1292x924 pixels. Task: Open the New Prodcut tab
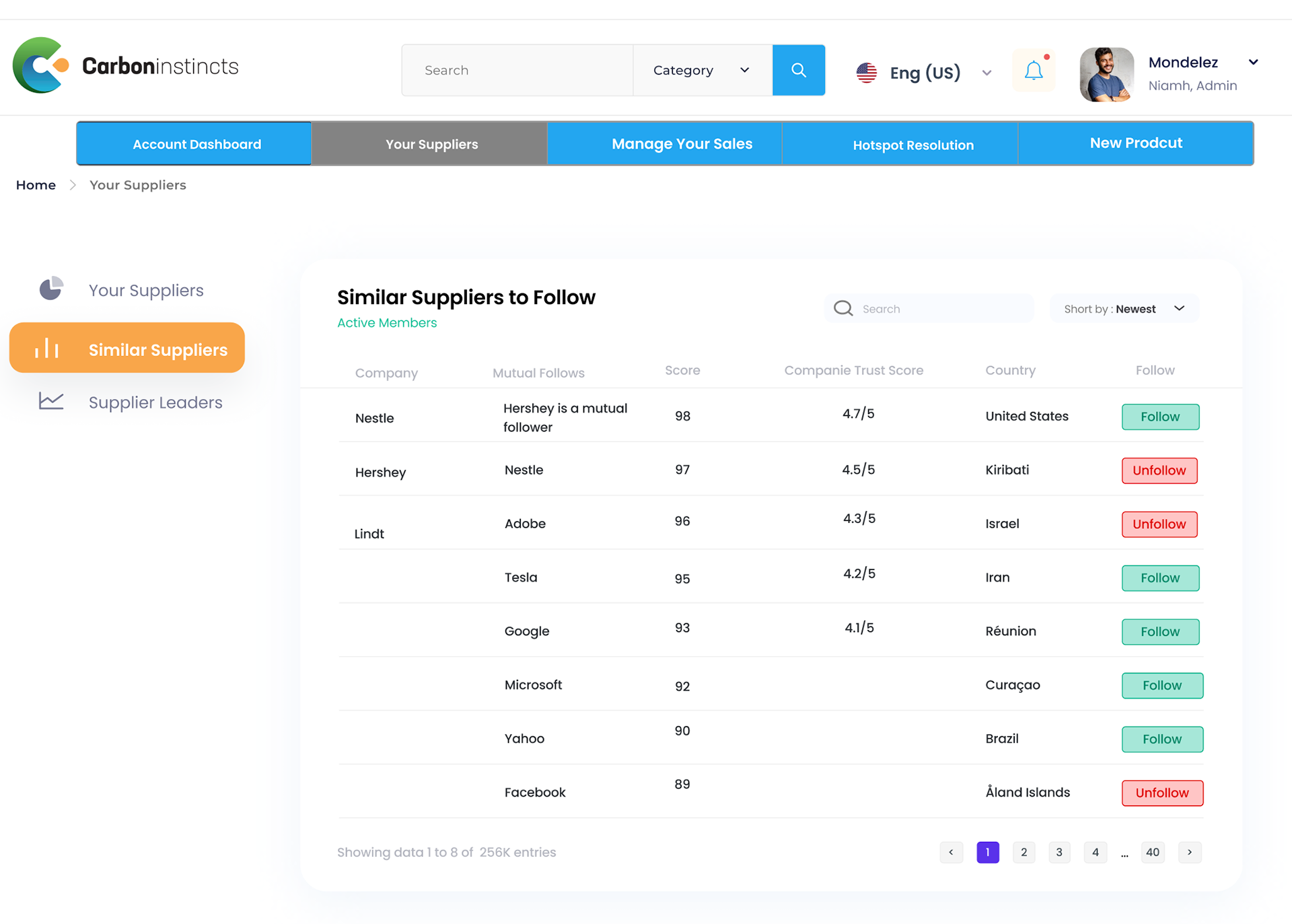1136,143
